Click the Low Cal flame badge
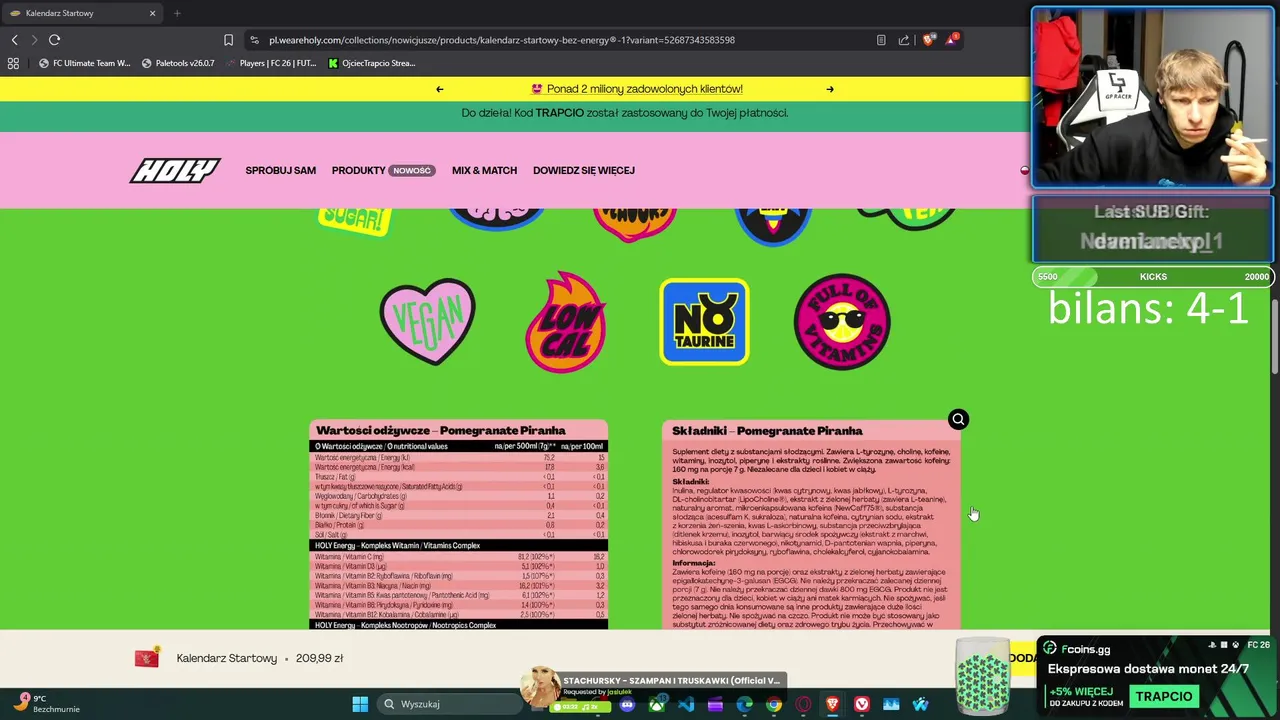 566,322
